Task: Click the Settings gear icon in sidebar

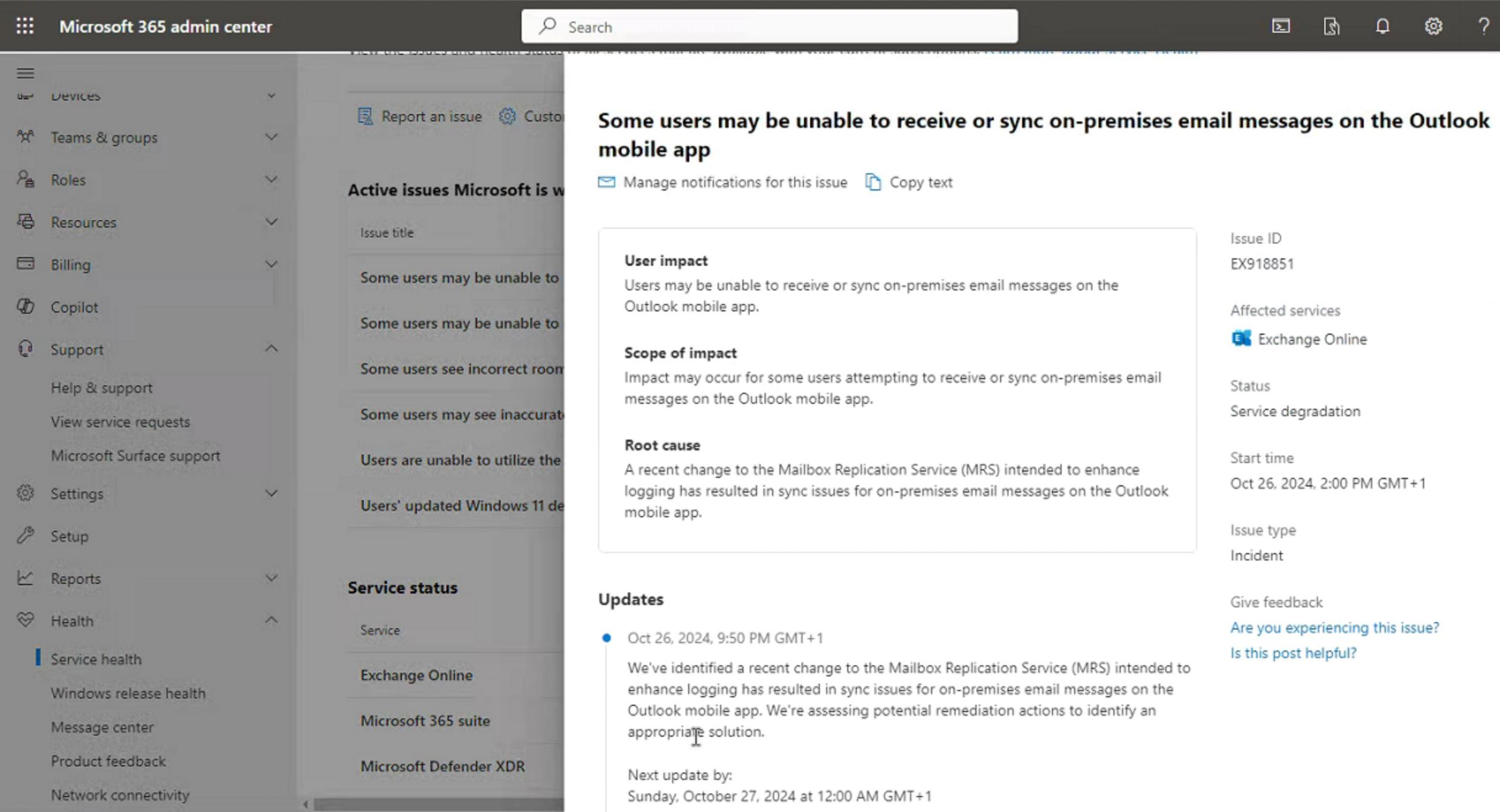Action: click(25, 493)
